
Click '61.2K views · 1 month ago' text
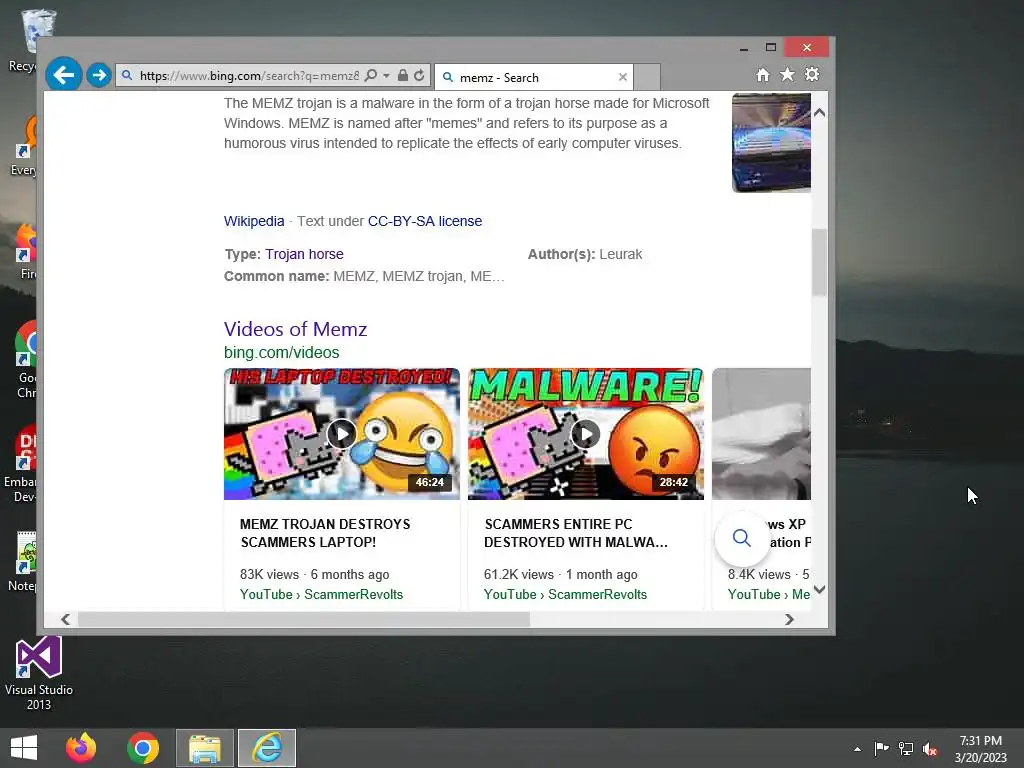coord(560,575)
